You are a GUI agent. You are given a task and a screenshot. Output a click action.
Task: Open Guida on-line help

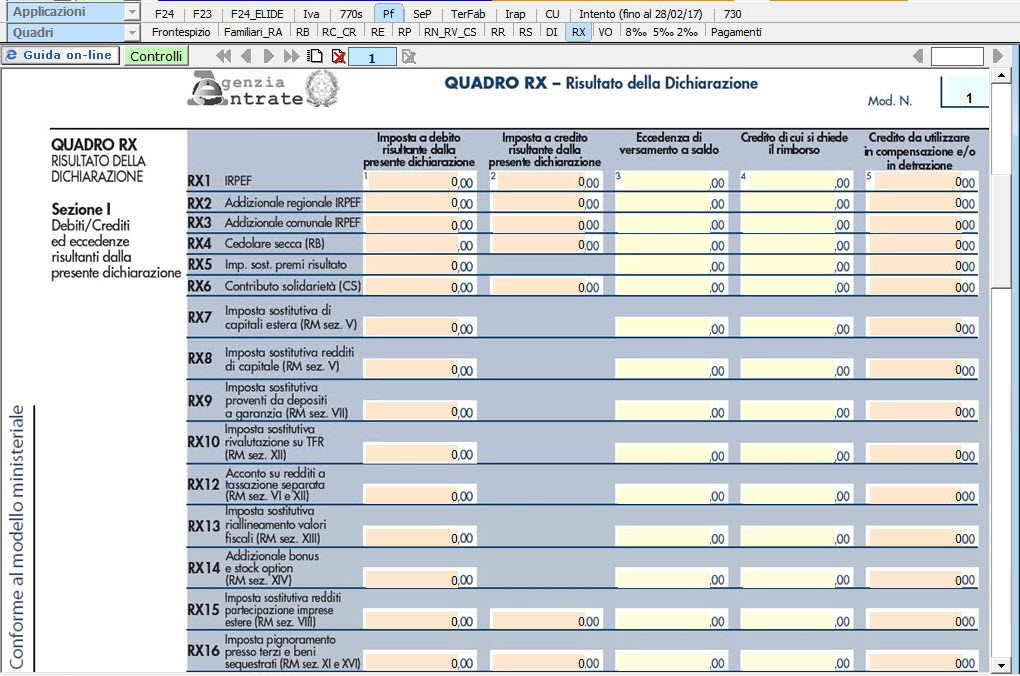(x=61, y=55)
